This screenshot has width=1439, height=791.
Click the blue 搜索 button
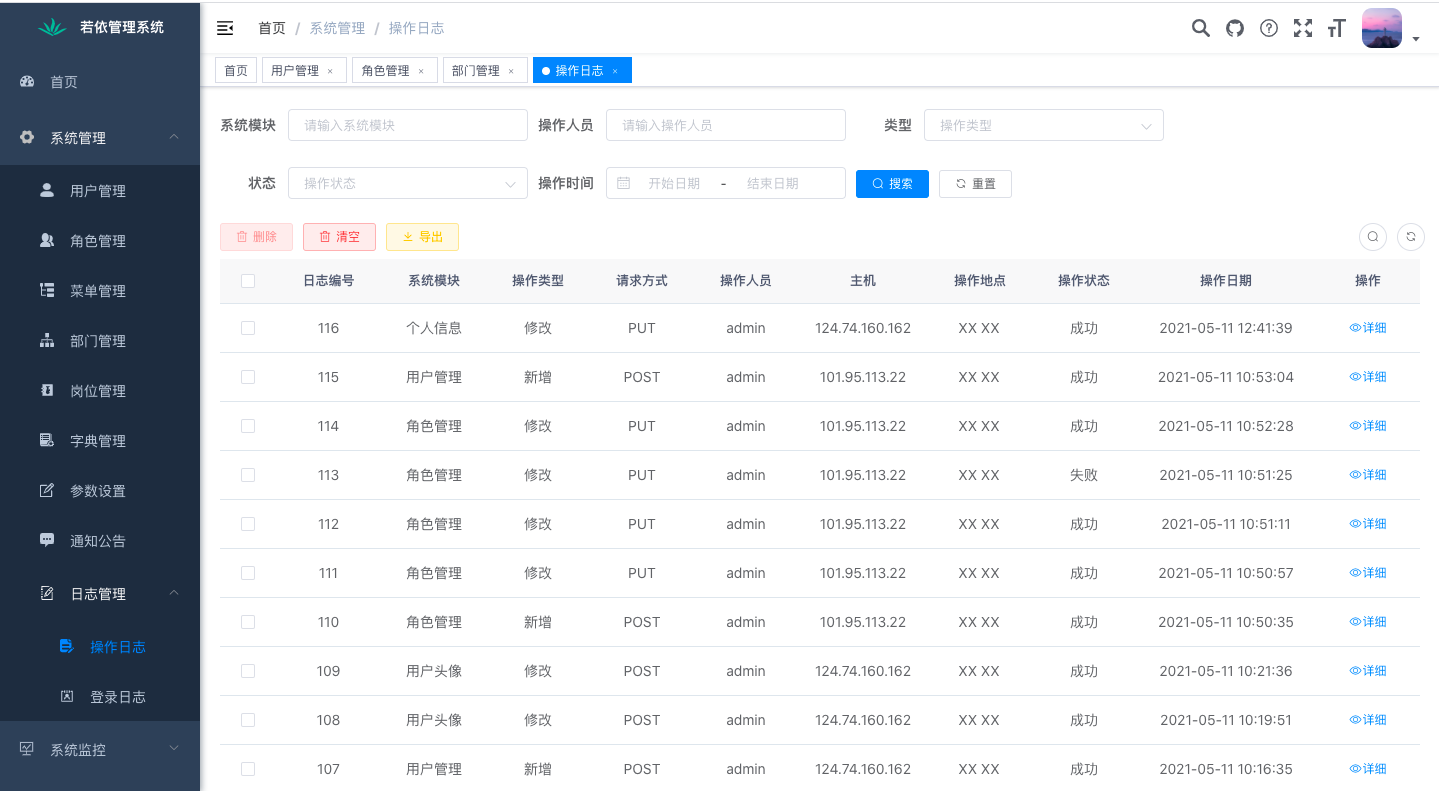pos(892,184)
